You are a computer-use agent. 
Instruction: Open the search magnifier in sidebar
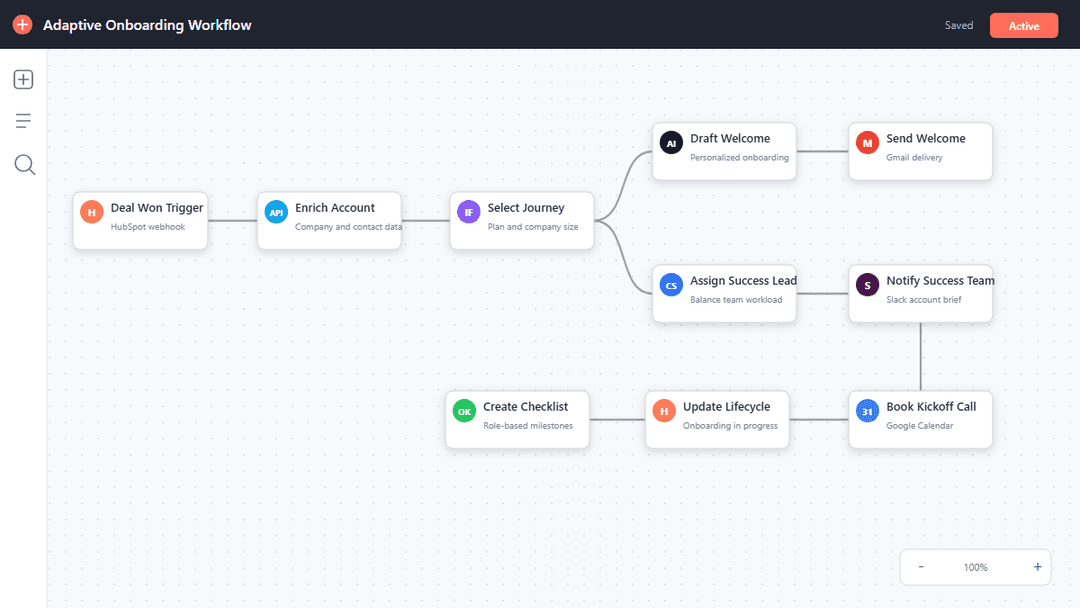(25, 165)
